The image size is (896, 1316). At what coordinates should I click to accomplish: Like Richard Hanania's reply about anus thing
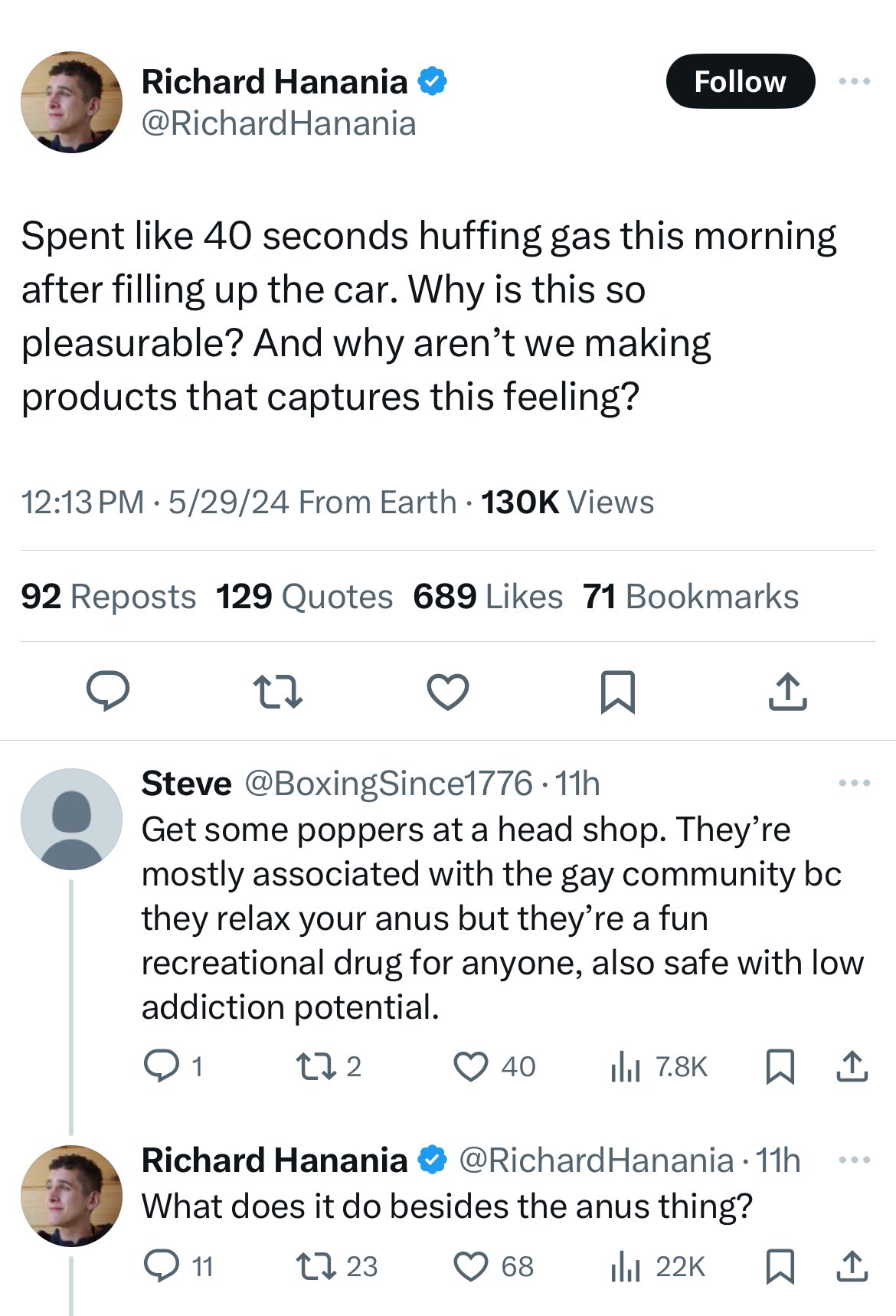(471, 1266)
